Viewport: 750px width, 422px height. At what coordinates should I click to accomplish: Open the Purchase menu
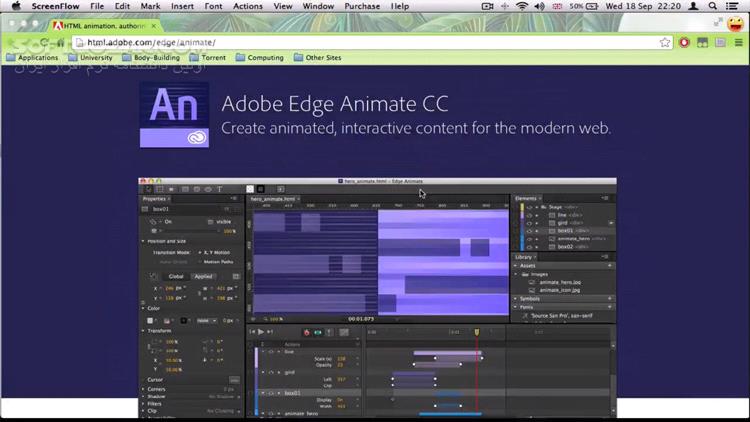tap(362, 6)
